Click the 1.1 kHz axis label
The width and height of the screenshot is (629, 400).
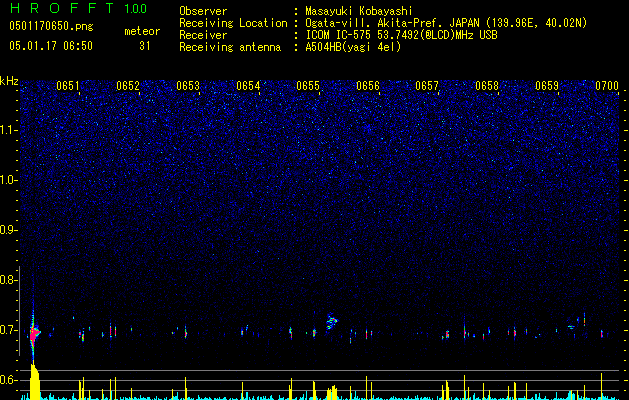point(8,130)
